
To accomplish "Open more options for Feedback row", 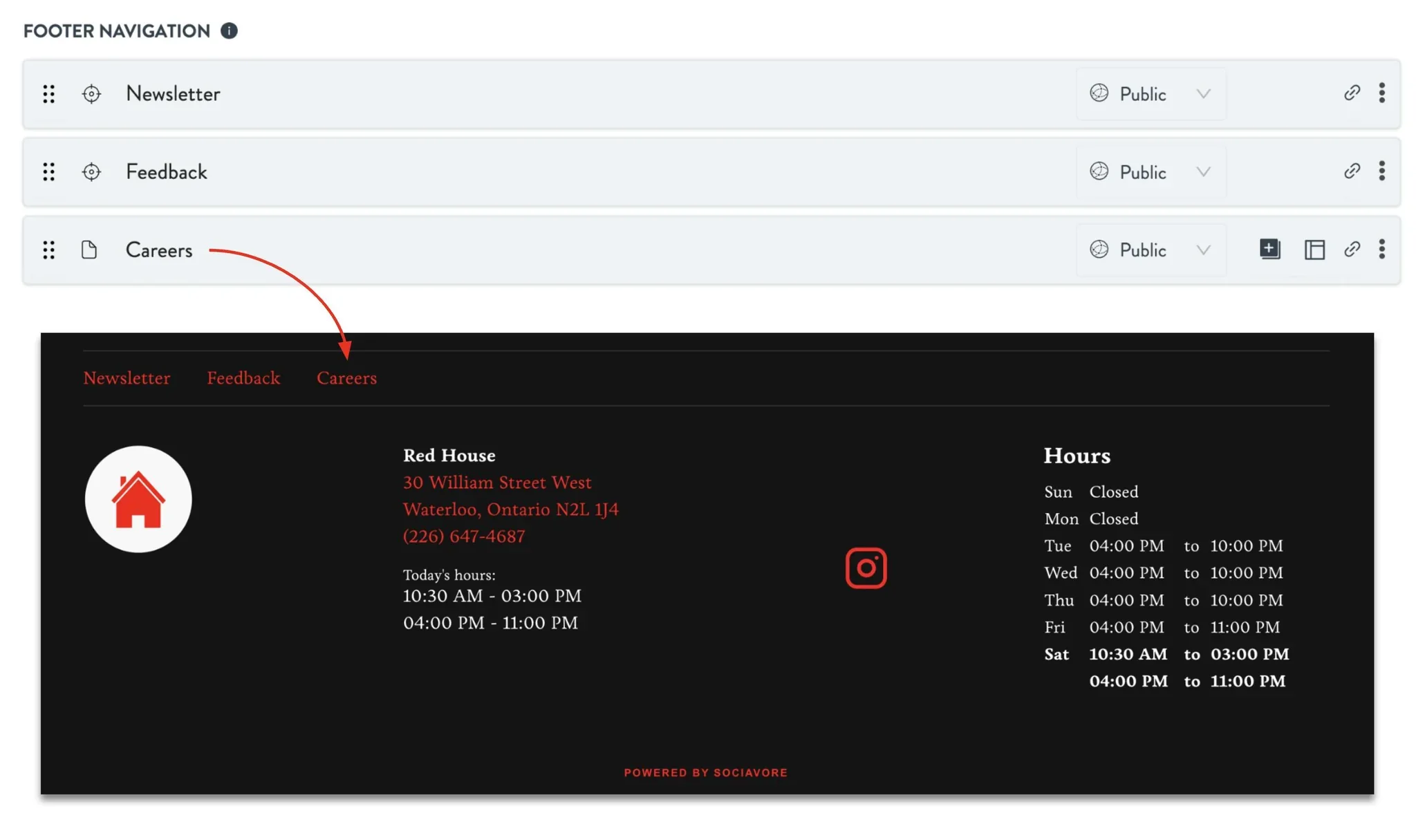I will tap(1382, 171).
